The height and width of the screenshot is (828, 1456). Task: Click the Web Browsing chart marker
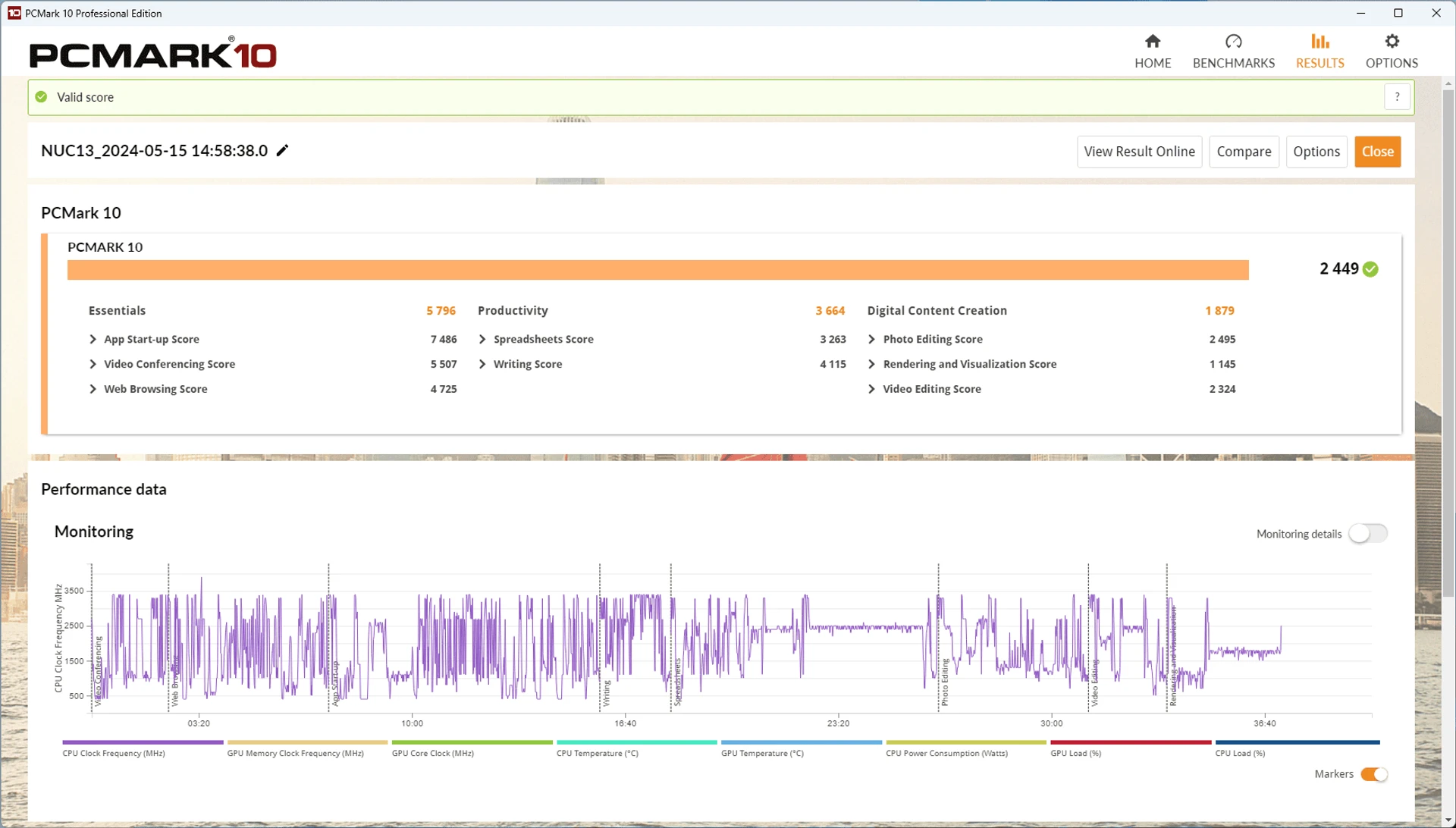175,680
